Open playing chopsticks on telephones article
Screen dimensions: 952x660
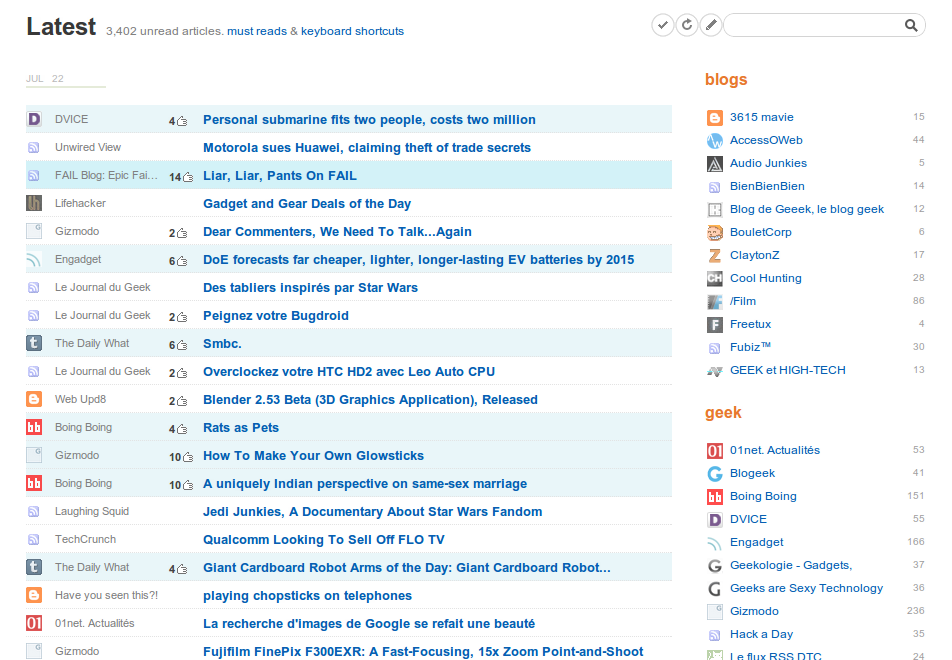click(x=307, y=595)
